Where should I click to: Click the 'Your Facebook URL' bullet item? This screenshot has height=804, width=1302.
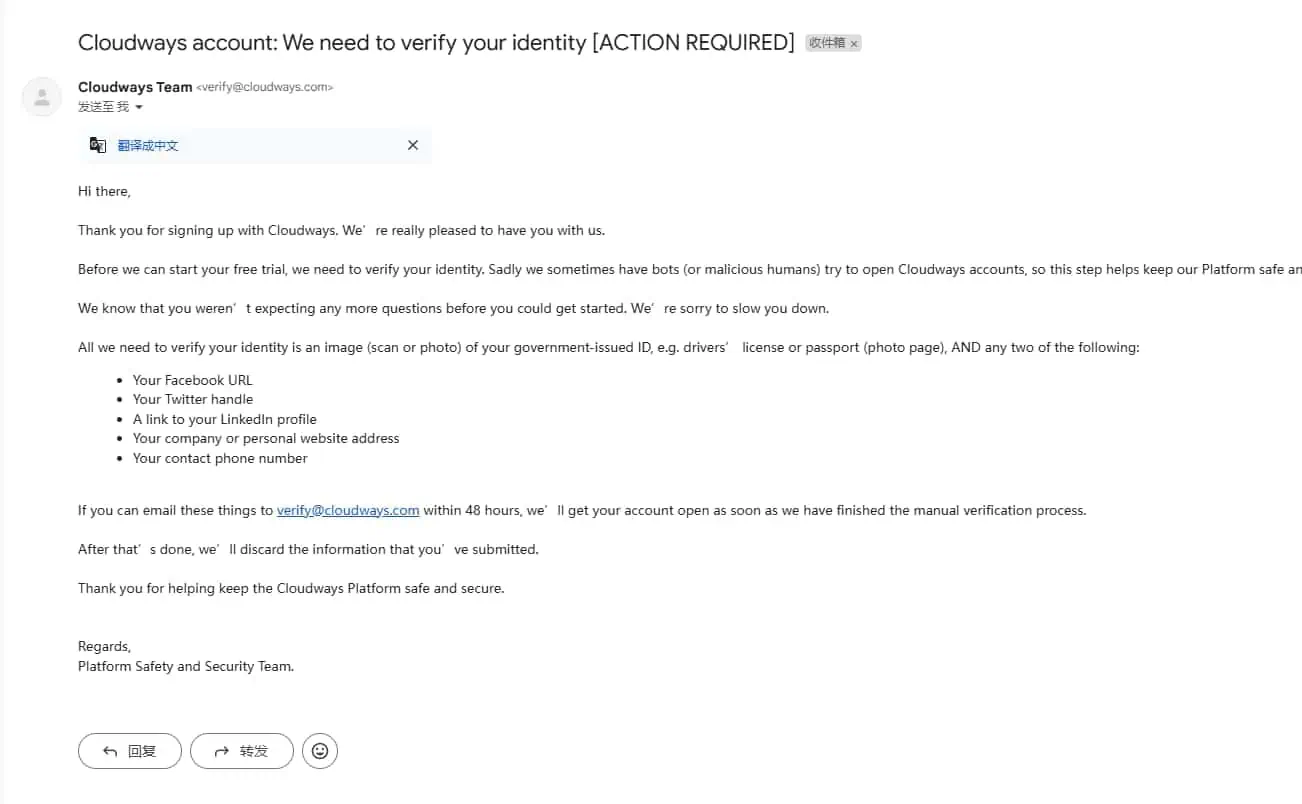click(193, 380)
